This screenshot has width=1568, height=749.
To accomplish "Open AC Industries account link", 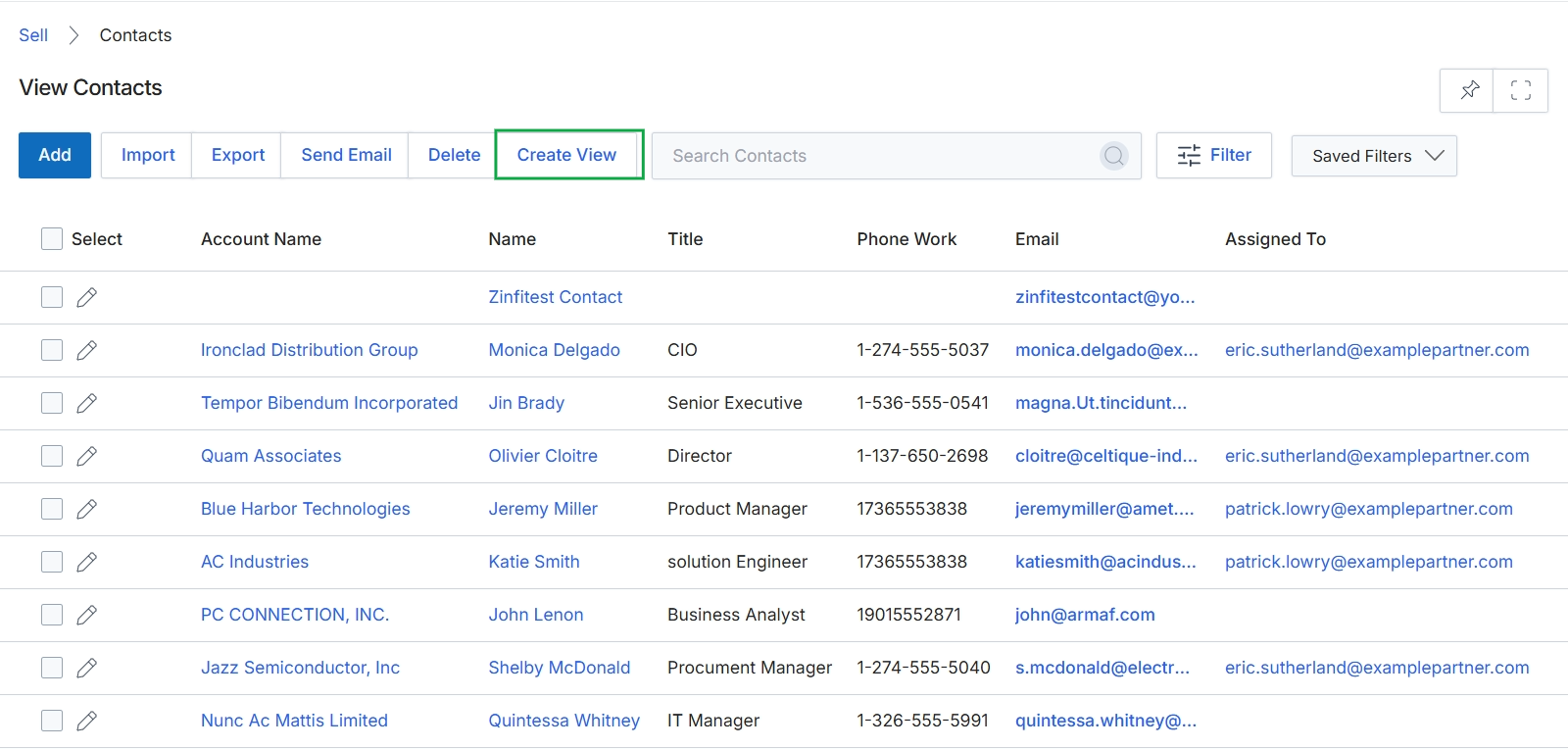I will pos(255,562).
